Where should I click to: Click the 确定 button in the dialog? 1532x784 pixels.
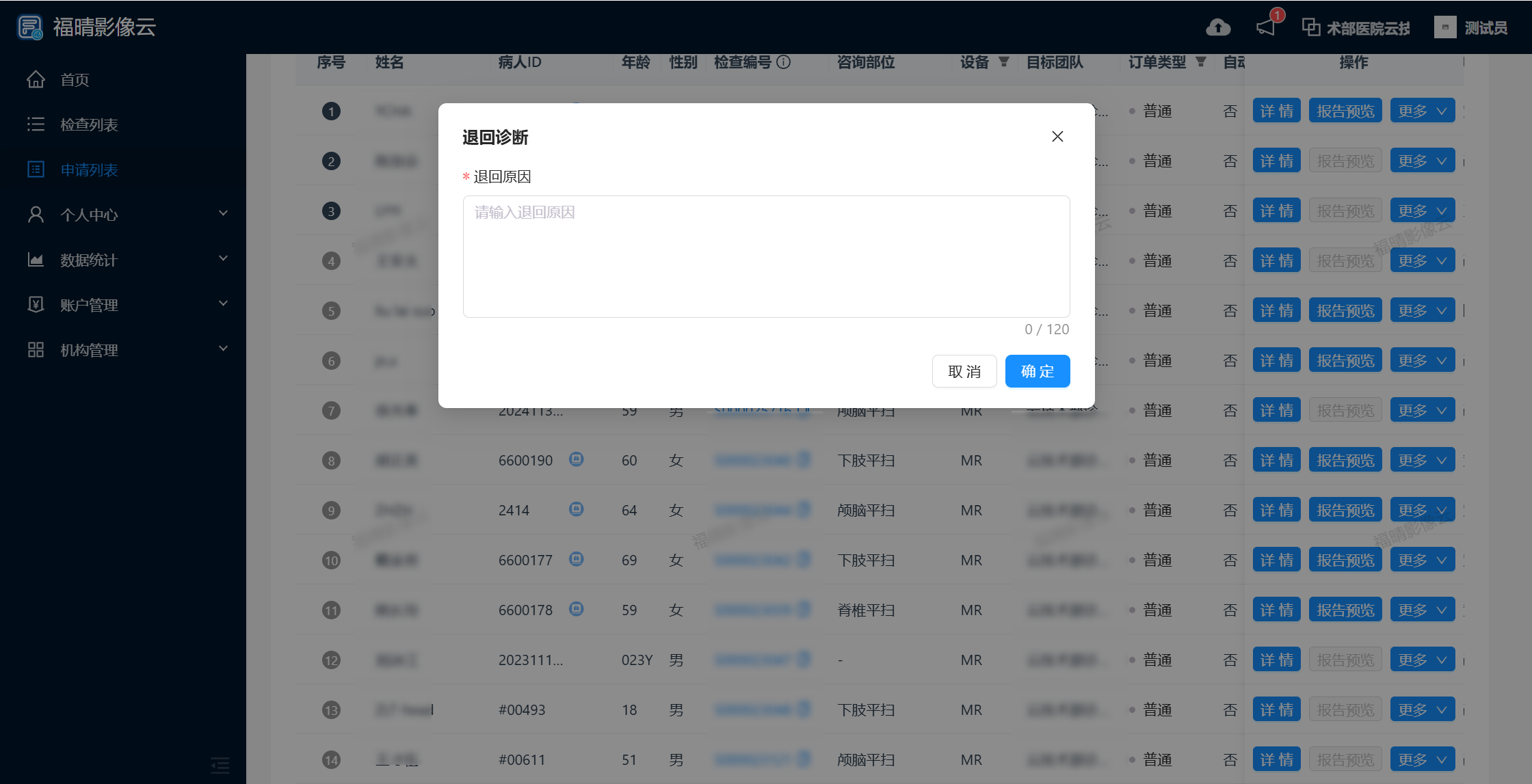[1037, 371]
